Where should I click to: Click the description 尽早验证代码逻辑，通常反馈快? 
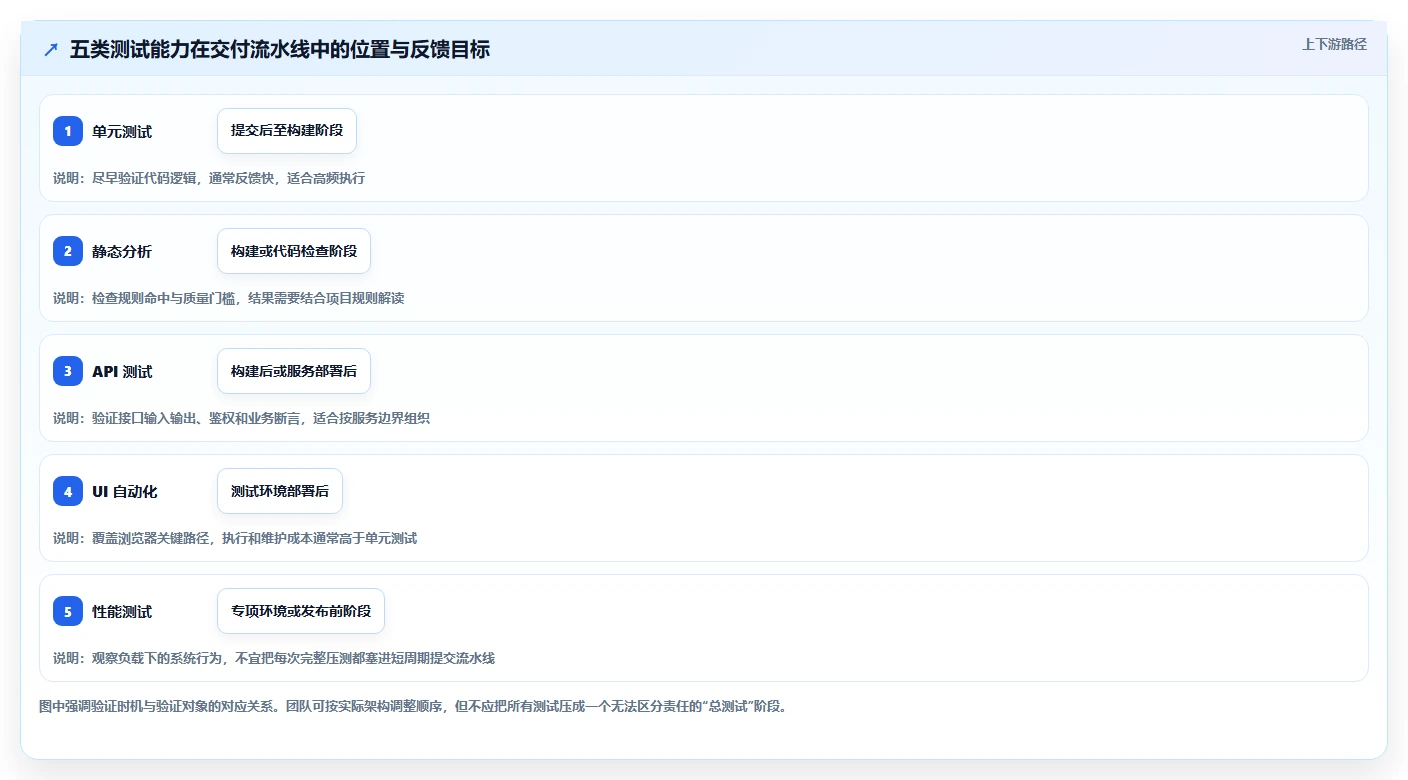click(209, 178)
